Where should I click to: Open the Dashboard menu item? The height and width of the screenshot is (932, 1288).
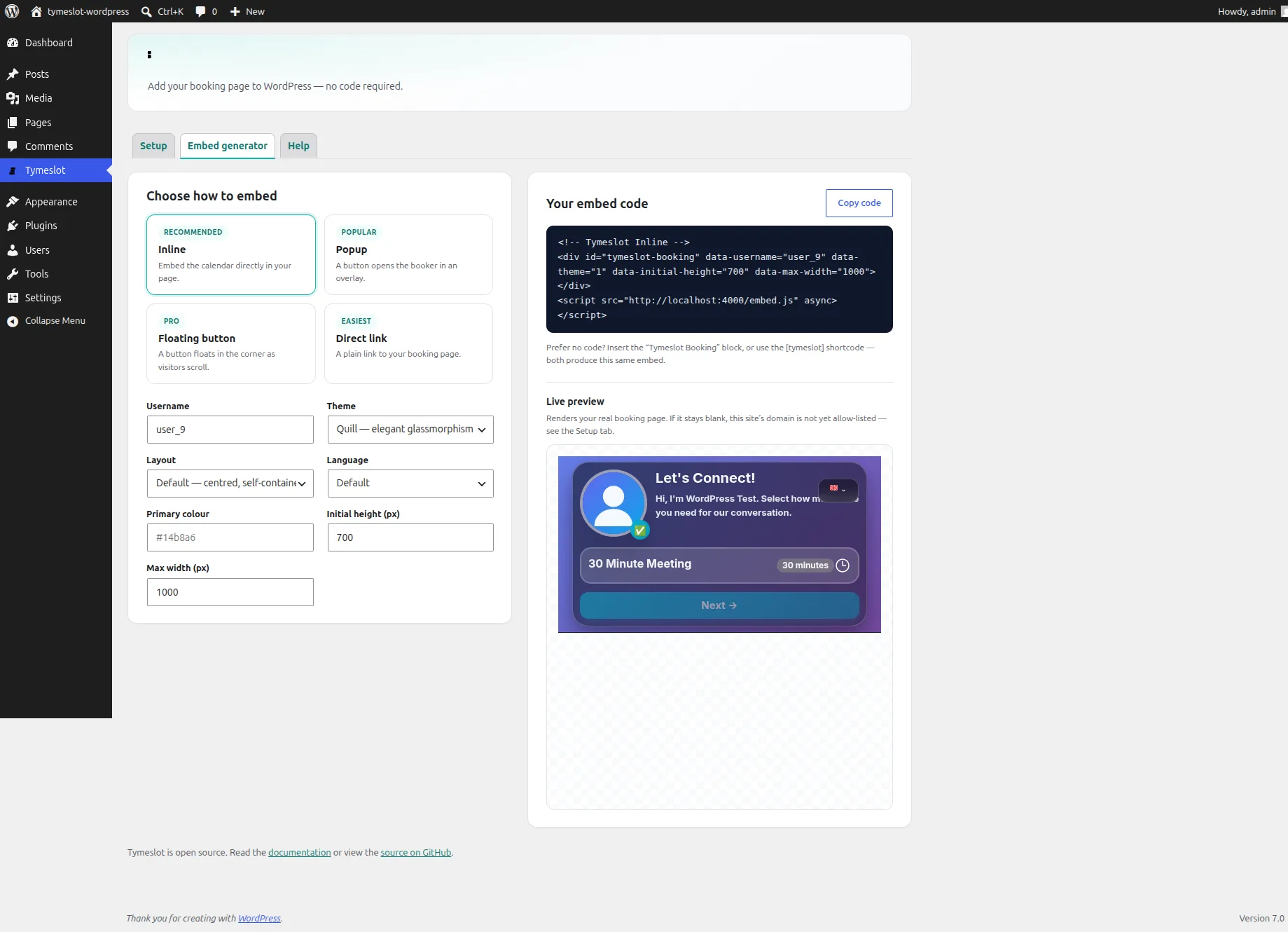56,43
